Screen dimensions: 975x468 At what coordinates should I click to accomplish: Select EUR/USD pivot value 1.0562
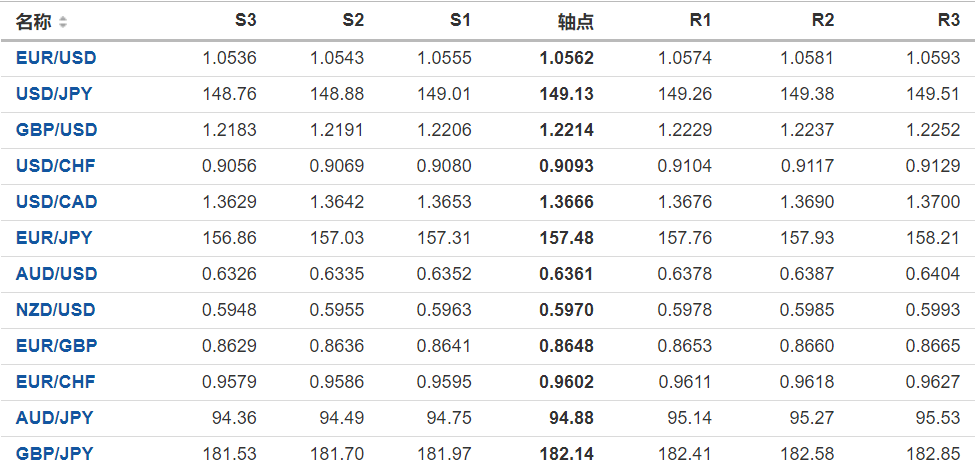[566, 58]
